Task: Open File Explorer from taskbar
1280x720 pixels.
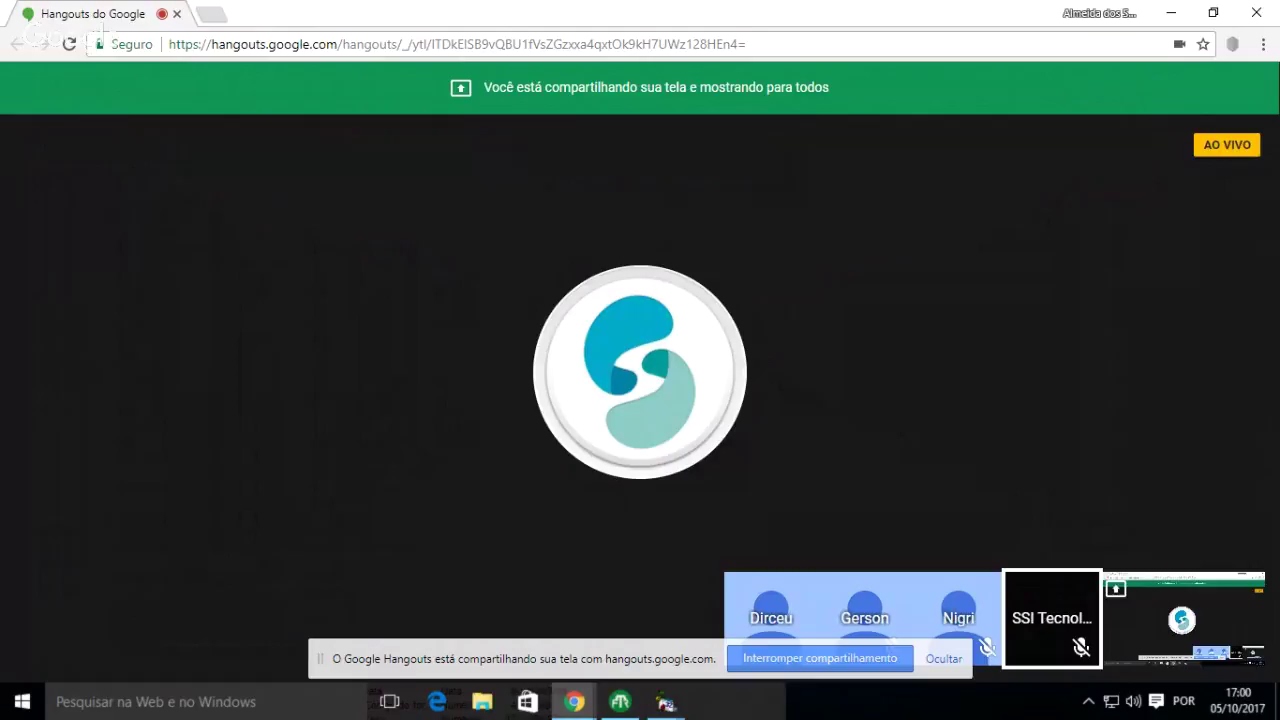Action: pos(482,702)
